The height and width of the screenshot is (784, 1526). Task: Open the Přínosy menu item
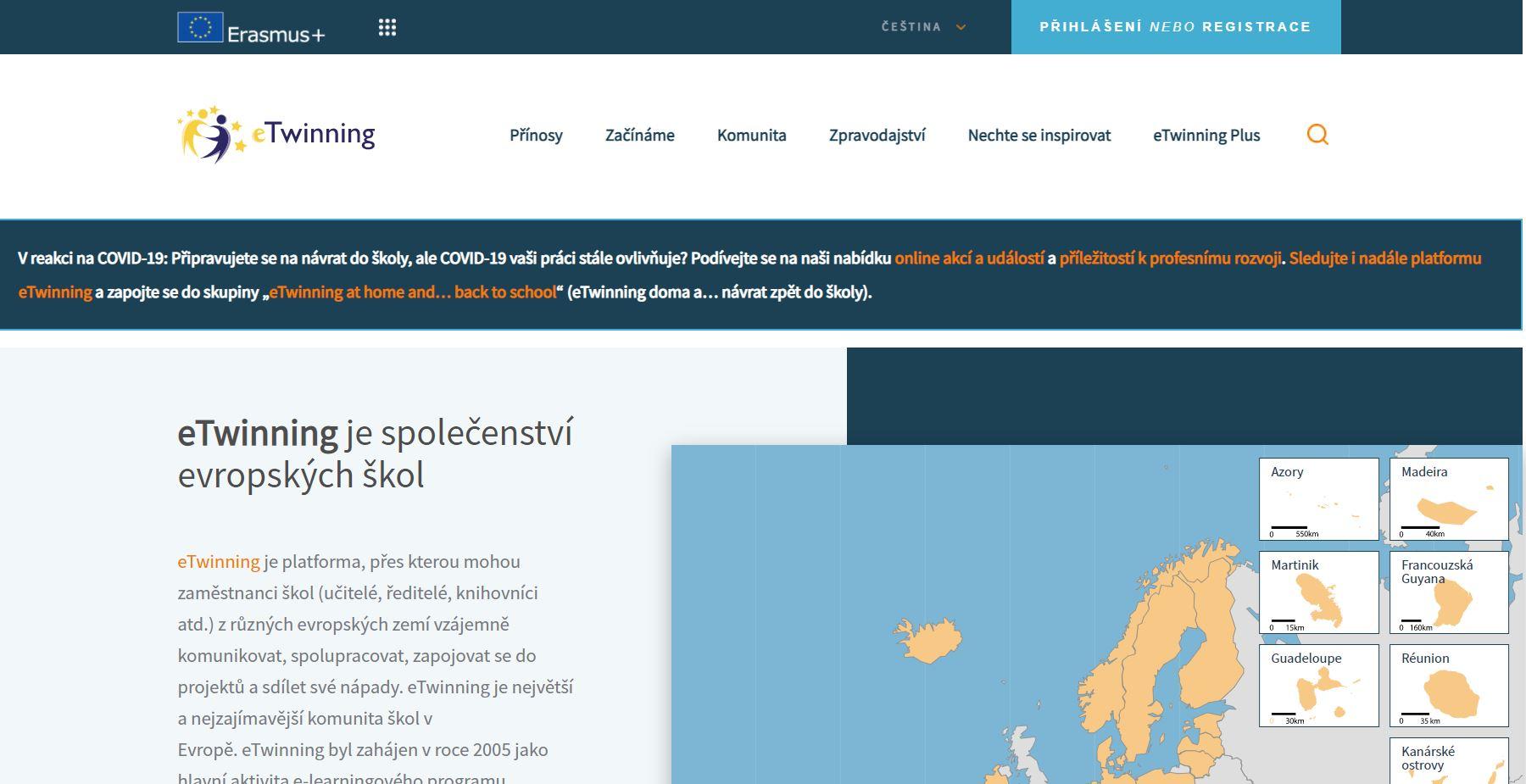536,136
